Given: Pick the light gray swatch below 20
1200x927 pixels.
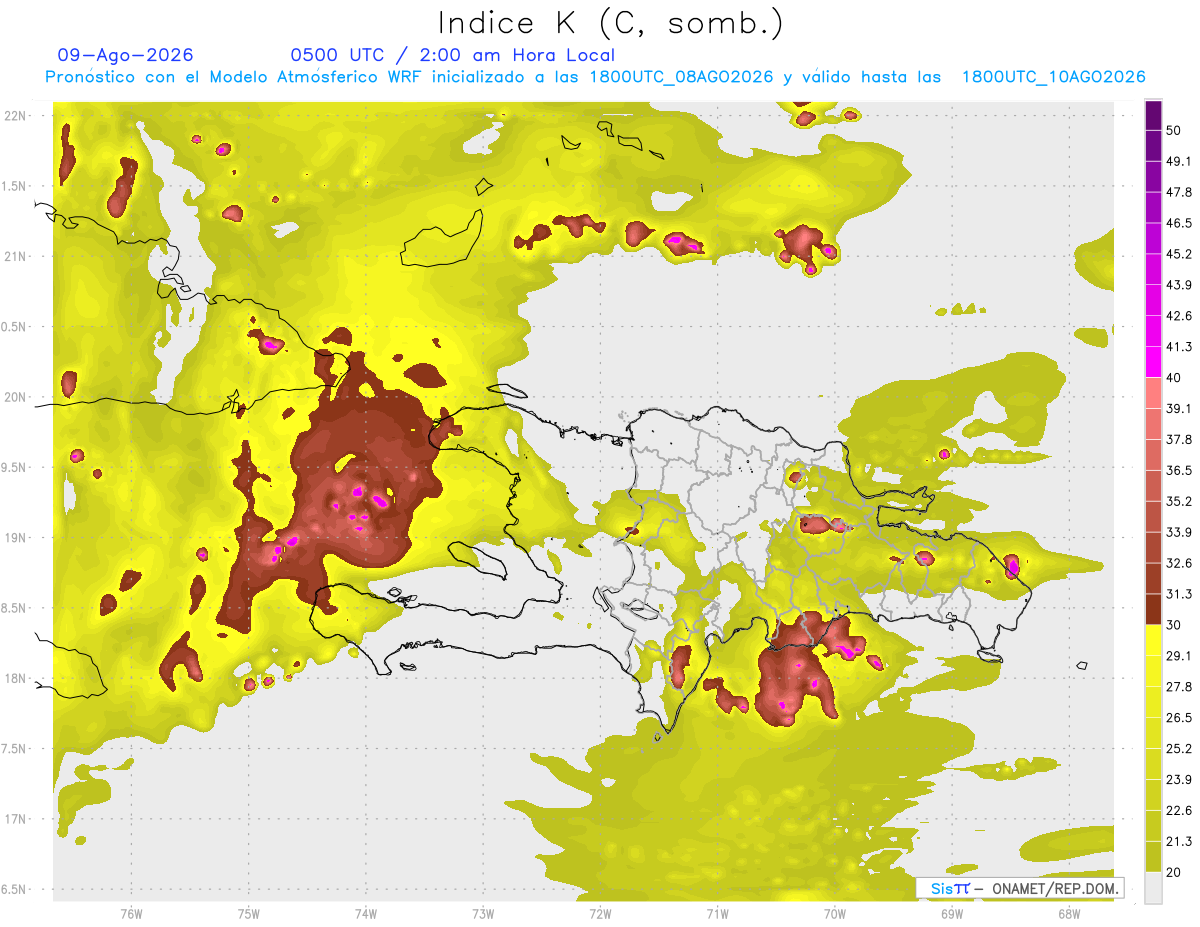Looking at the screenshot, I should pos(1153,888).
